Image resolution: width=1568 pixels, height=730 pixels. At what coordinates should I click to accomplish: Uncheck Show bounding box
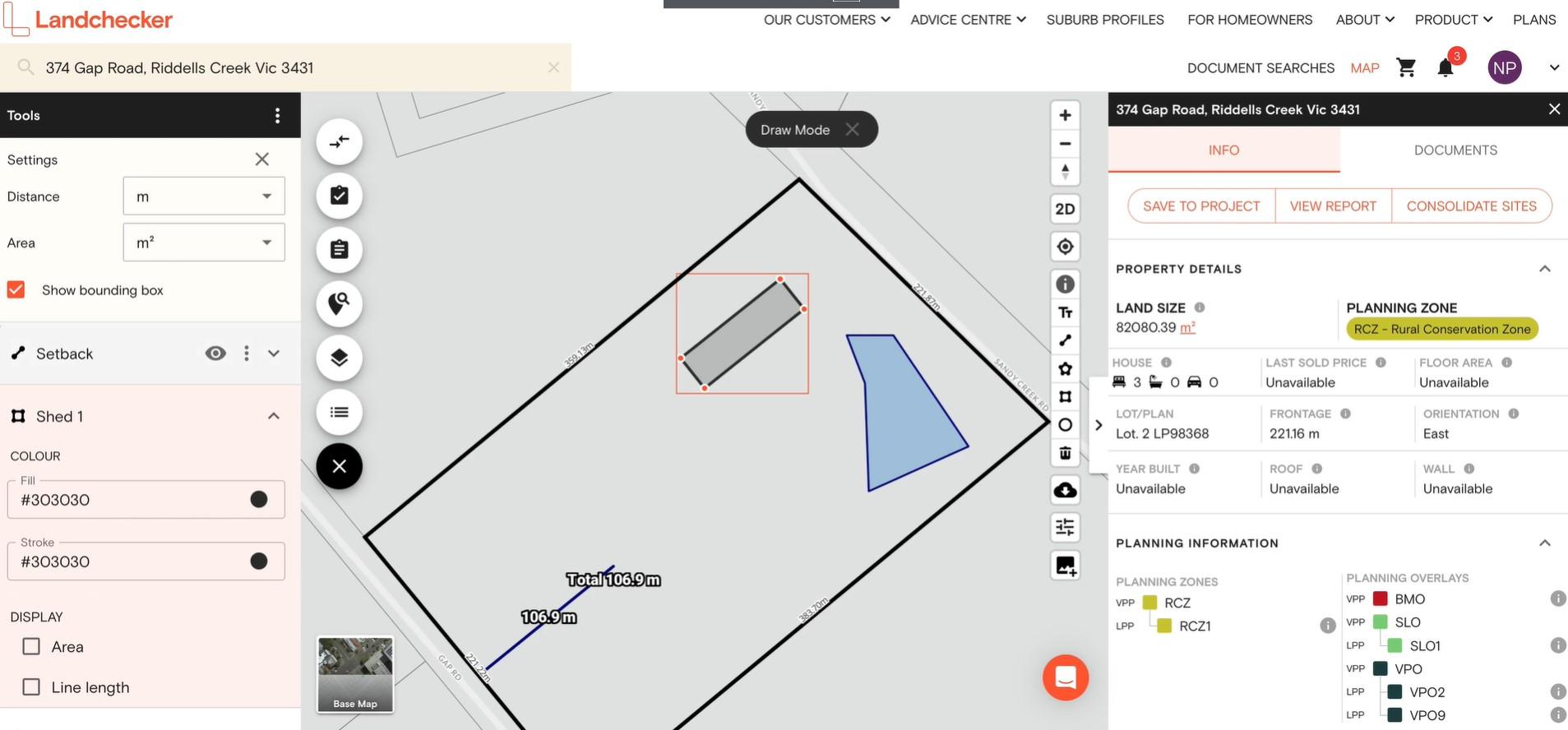pos(16,289)
